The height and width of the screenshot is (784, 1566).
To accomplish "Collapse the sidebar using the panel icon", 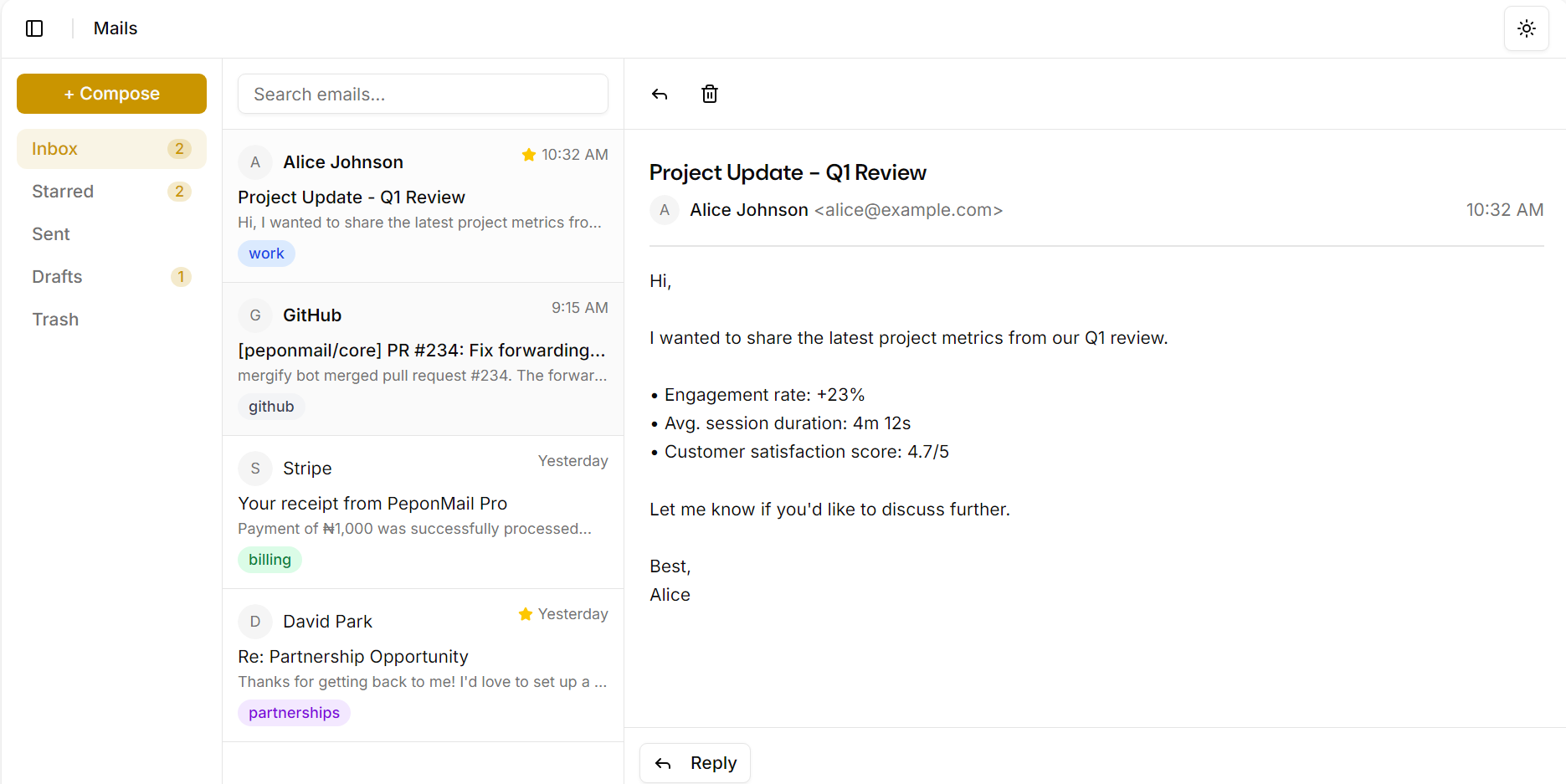I will pyautogui.click(x=34, y=28).
